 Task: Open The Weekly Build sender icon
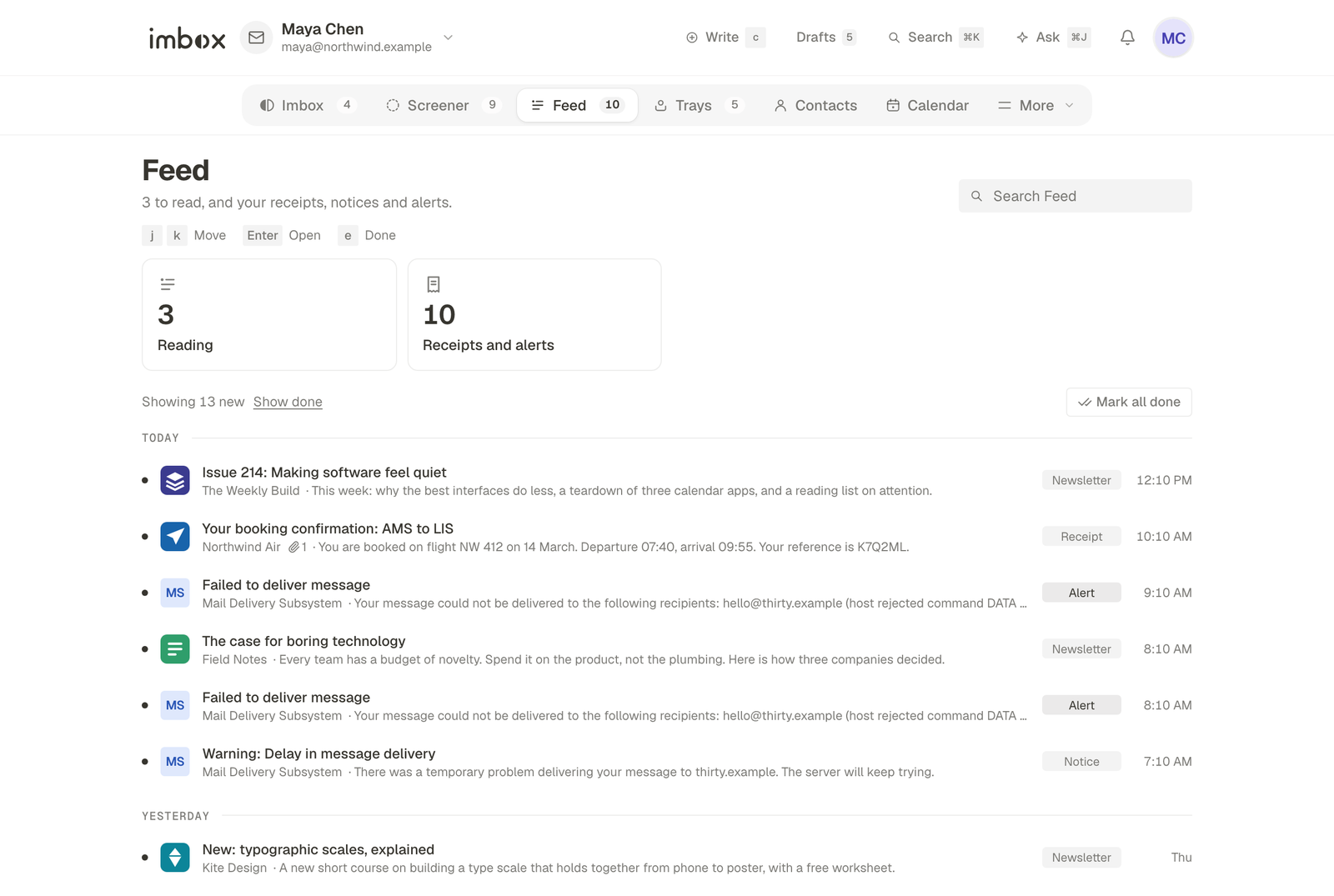(x=175, y=480)
